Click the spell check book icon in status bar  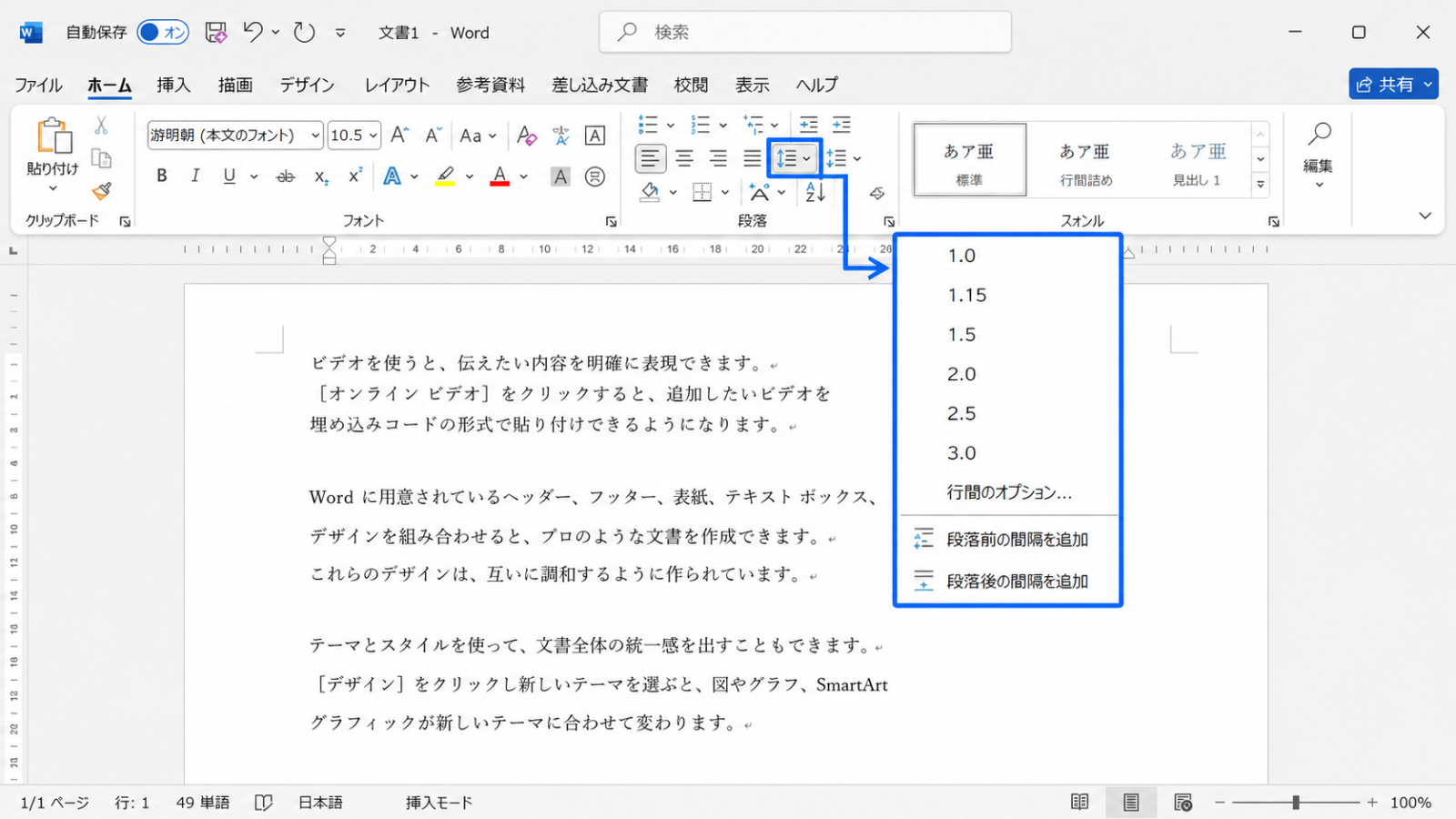coord(263,803)
